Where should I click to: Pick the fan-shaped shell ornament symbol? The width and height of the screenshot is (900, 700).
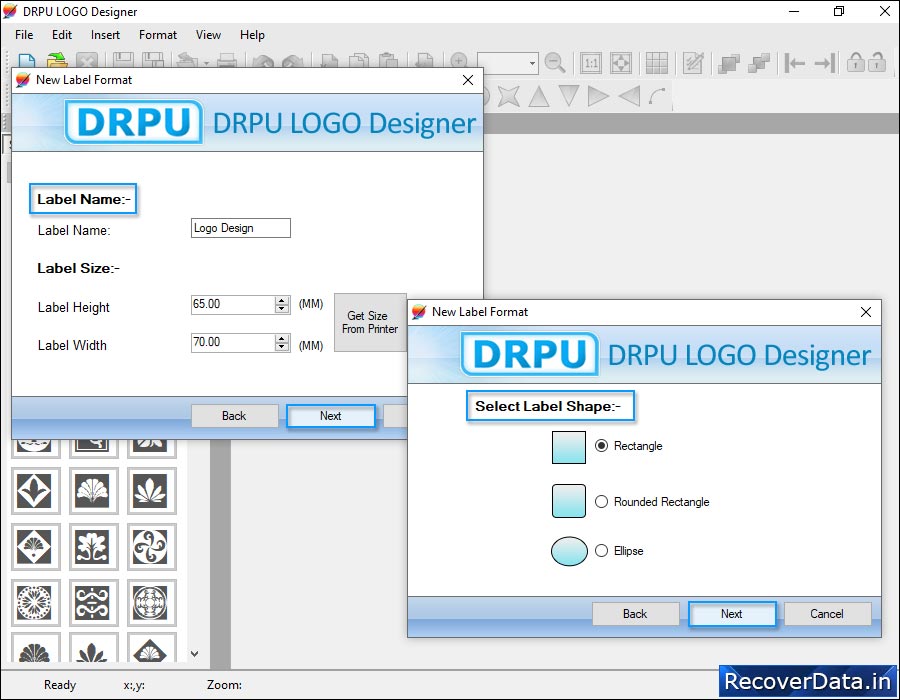93,491
